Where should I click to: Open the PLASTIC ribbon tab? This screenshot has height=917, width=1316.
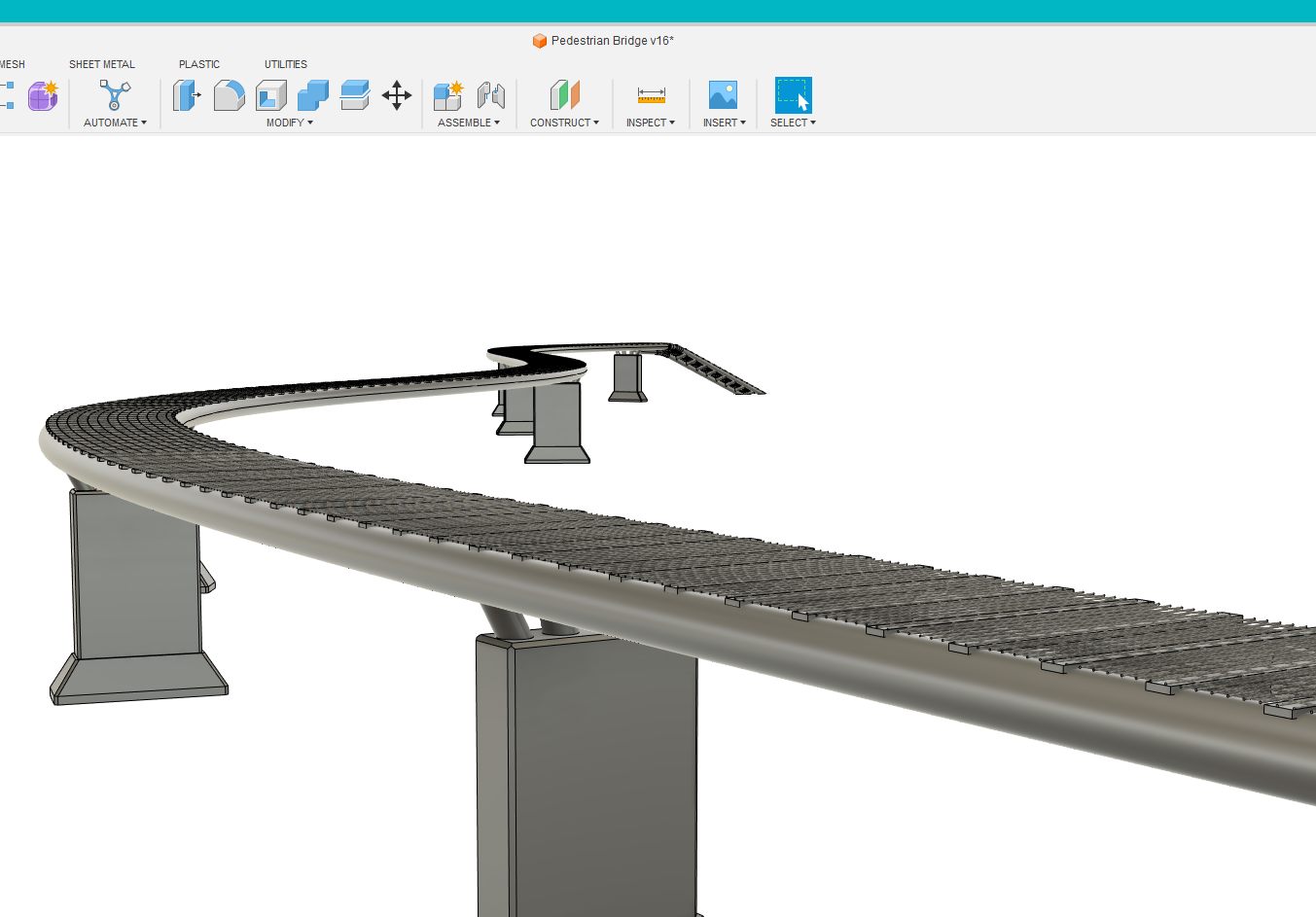click(x=199, y=64)
